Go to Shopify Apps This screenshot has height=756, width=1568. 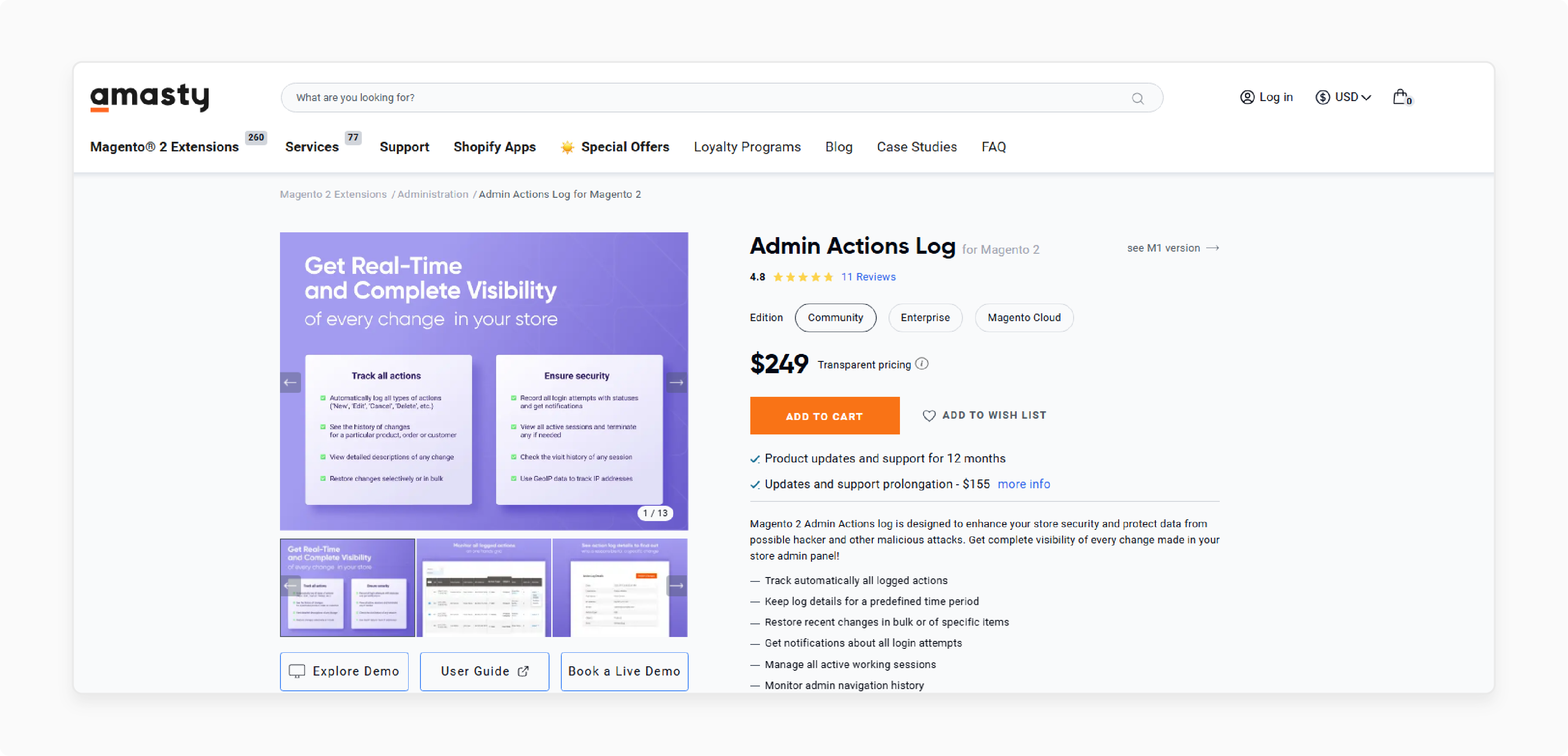(494, 147)
